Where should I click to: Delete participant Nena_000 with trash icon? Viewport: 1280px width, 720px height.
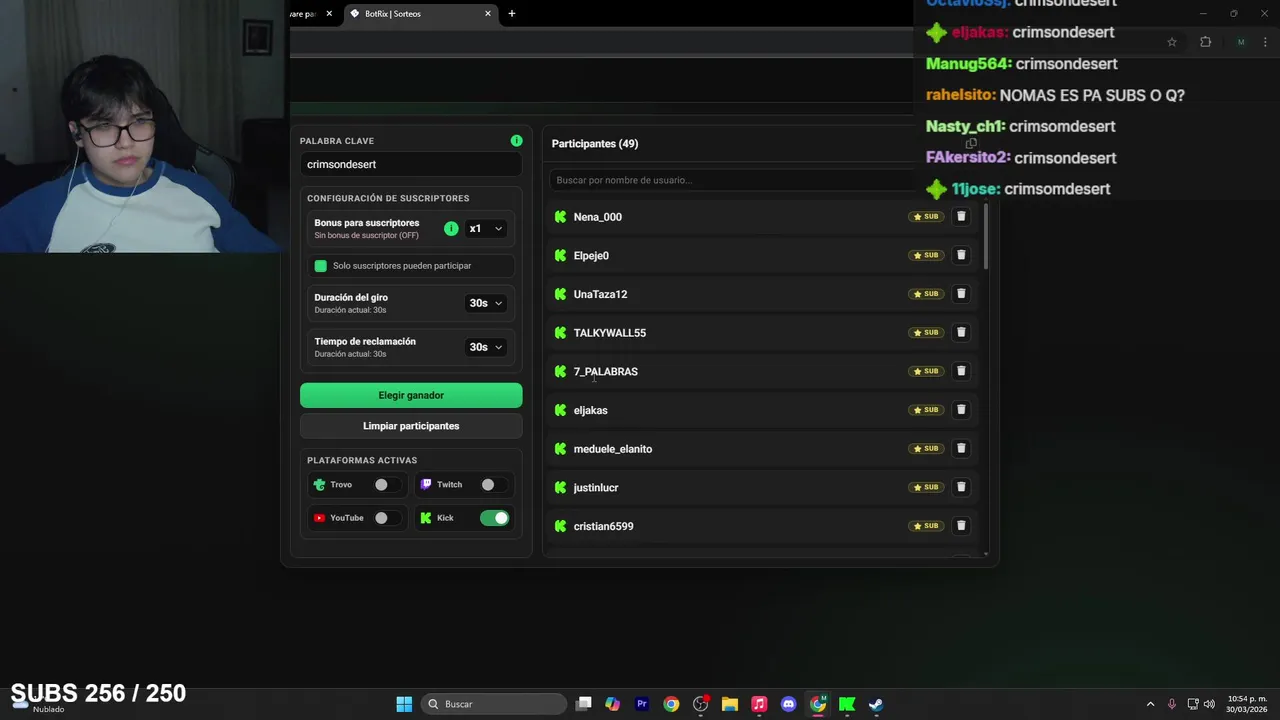961,216
